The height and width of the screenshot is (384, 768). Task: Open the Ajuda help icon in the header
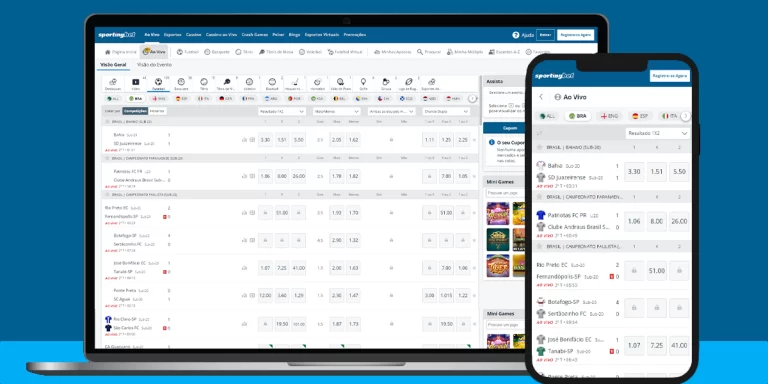coord(516,35)
